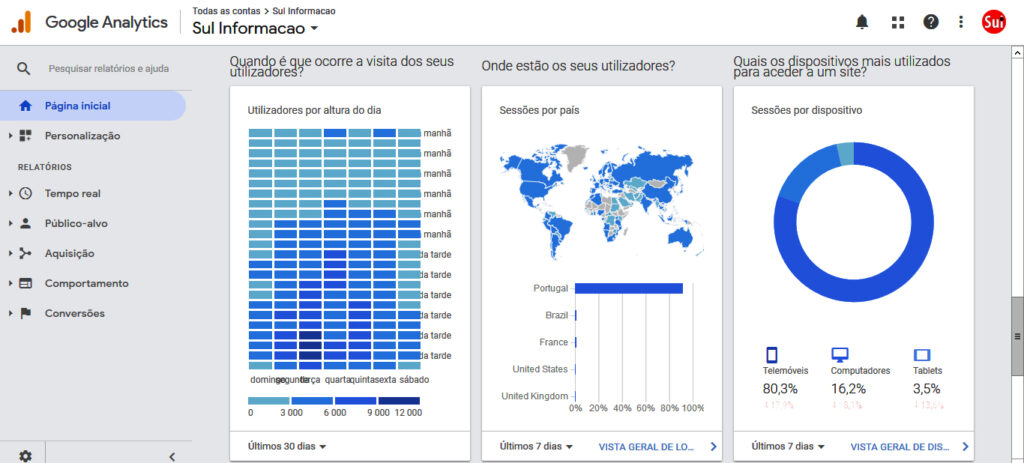This screenshot has width=1024, height=463.
Task: Expand the Aquisição tree arrow
Action: [x=10, y=253]
